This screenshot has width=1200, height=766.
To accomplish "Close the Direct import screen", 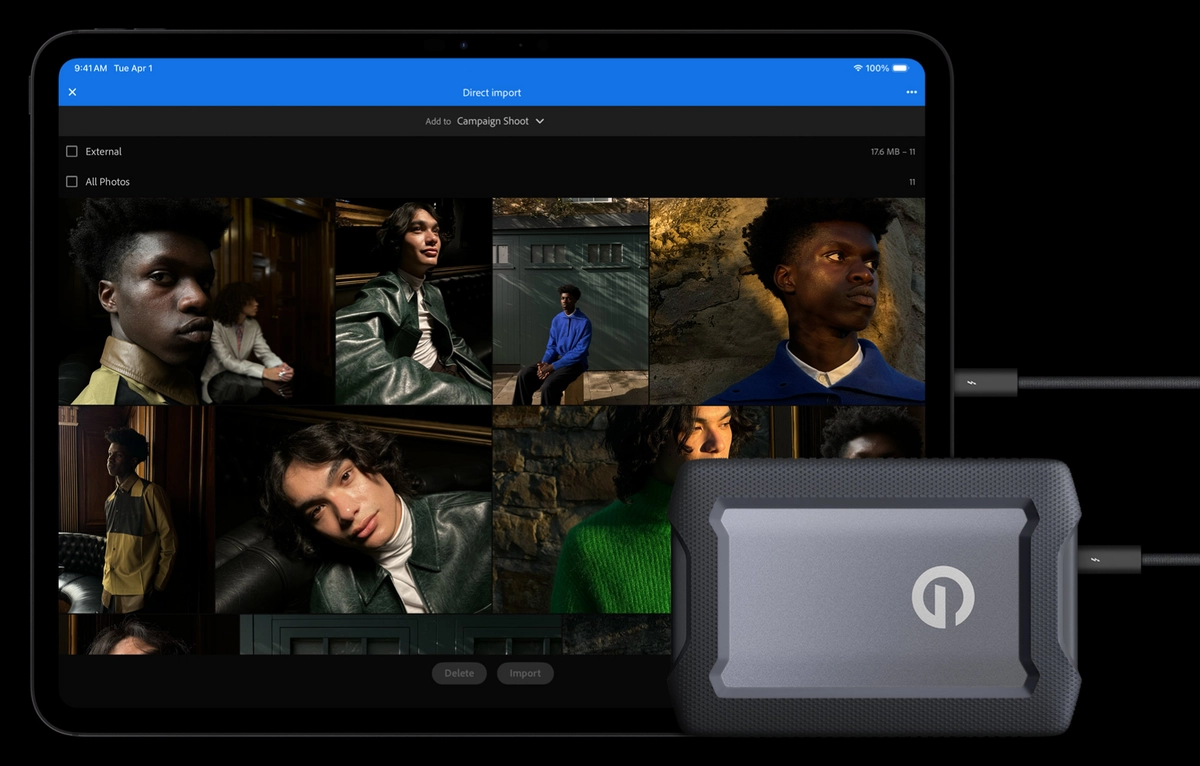I will (72, 91).
